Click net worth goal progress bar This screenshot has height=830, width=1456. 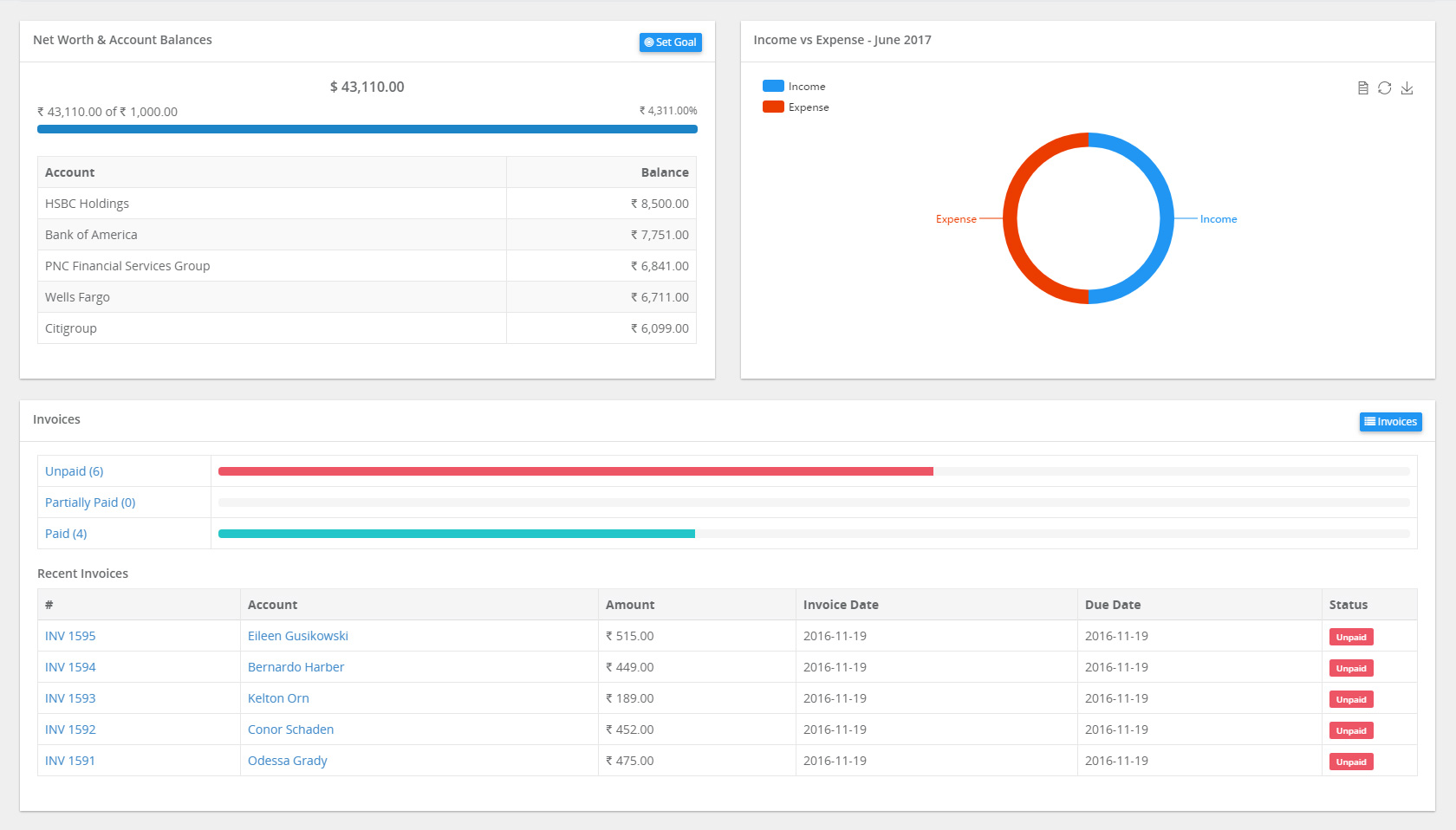point(367,129)
